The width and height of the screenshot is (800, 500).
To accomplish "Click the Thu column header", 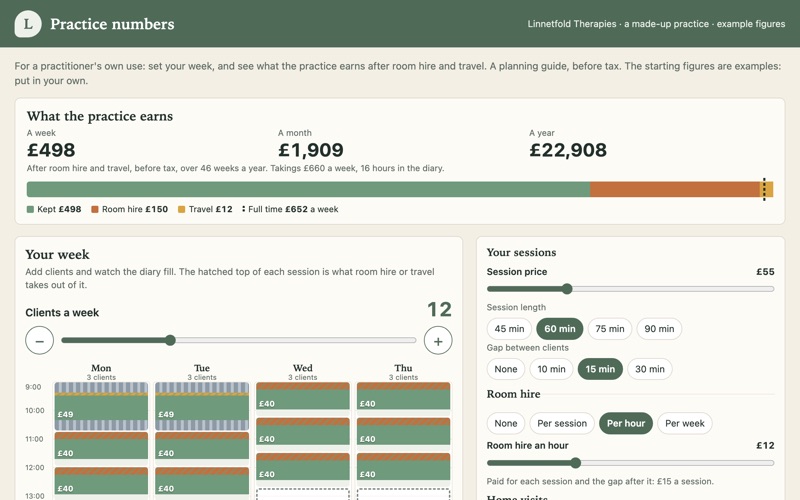I will pos(403,368).
